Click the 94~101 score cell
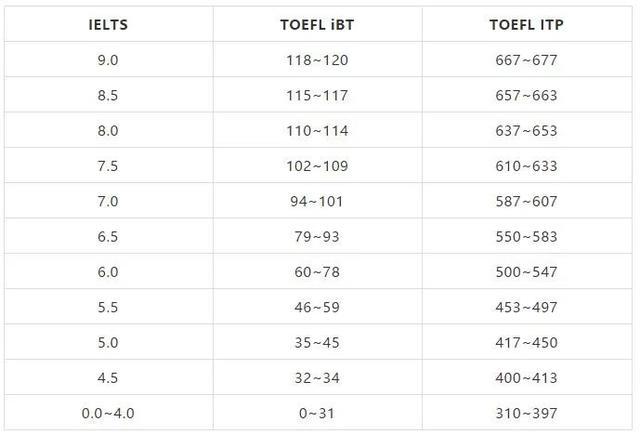This screenshot has height=435, width=640. (316, 201)
